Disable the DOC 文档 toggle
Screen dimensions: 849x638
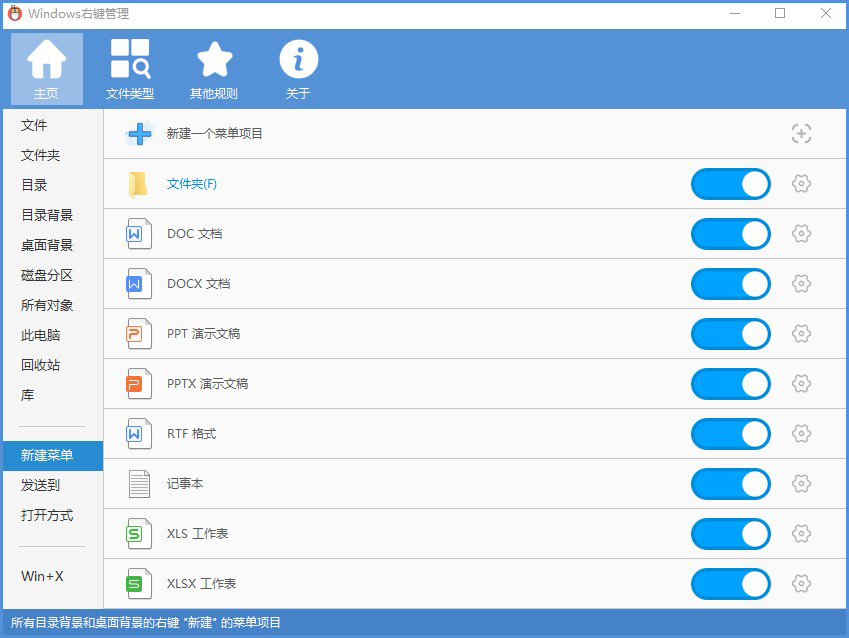click(730, 234)
